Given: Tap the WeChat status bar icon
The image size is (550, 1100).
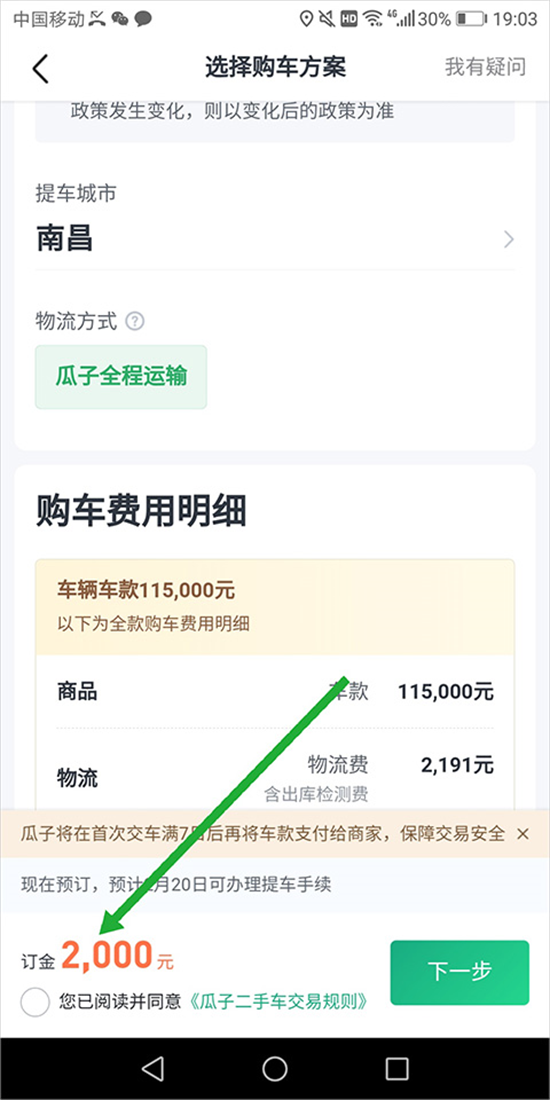Looking at the screenshot, I should coord(119,19).
